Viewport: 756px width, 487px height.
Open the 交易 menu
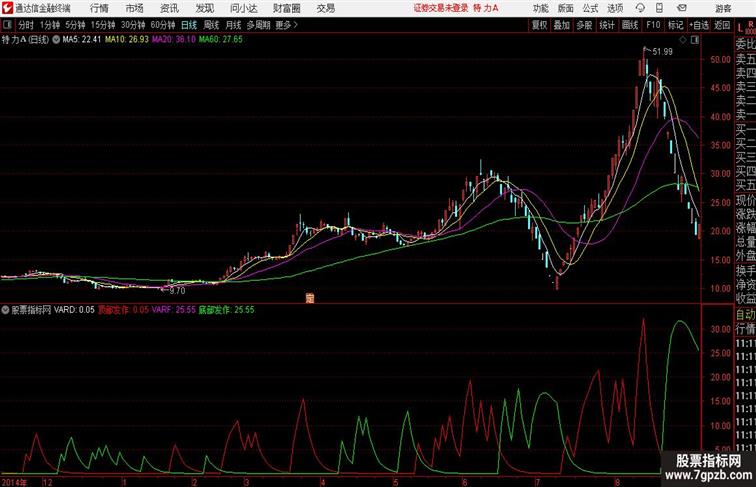[325, 8]
